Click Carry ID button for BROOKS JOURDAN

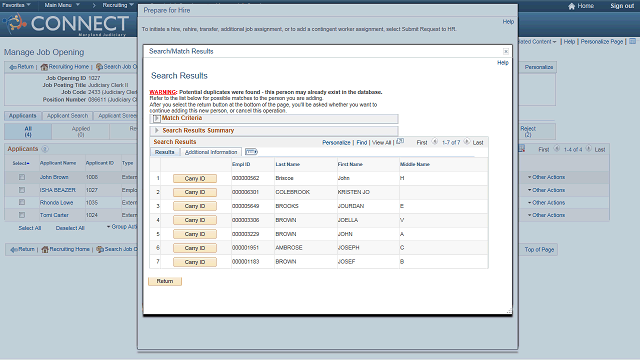[195, 206]
